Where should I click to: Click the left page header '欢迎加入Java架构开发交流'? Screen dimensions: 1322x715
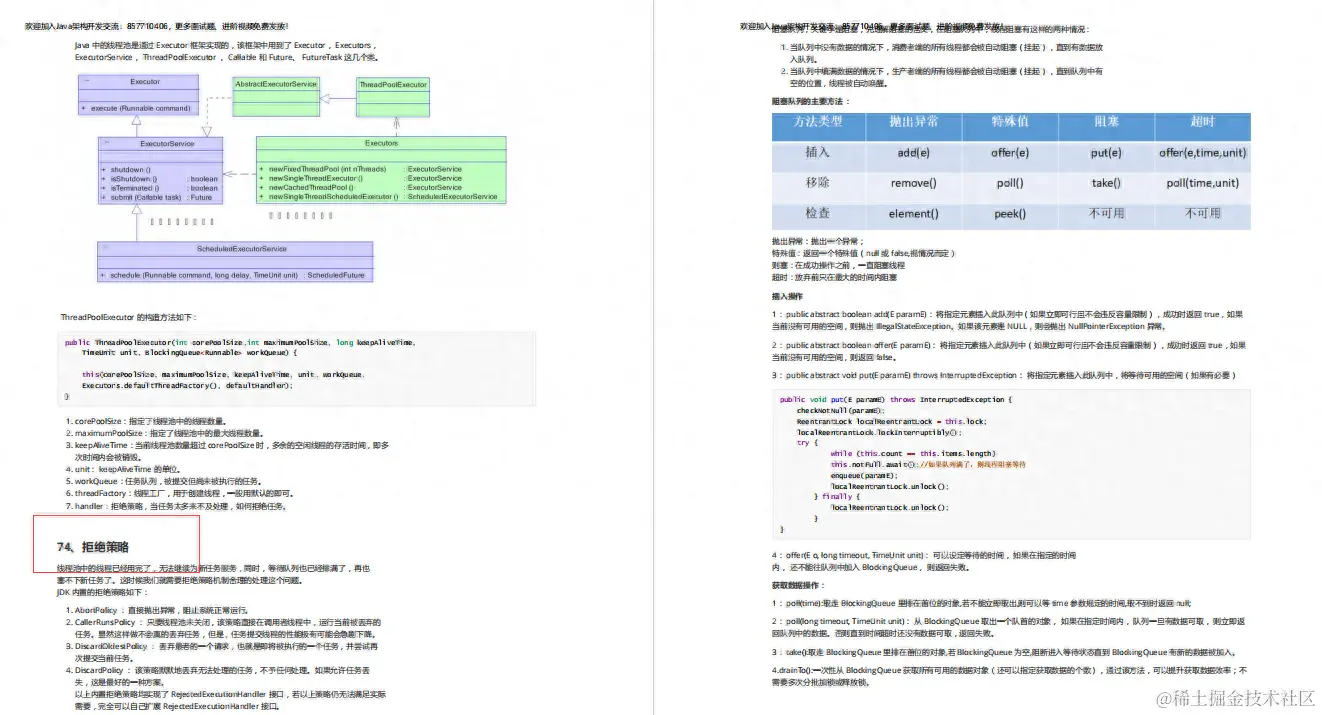(157, 25)
